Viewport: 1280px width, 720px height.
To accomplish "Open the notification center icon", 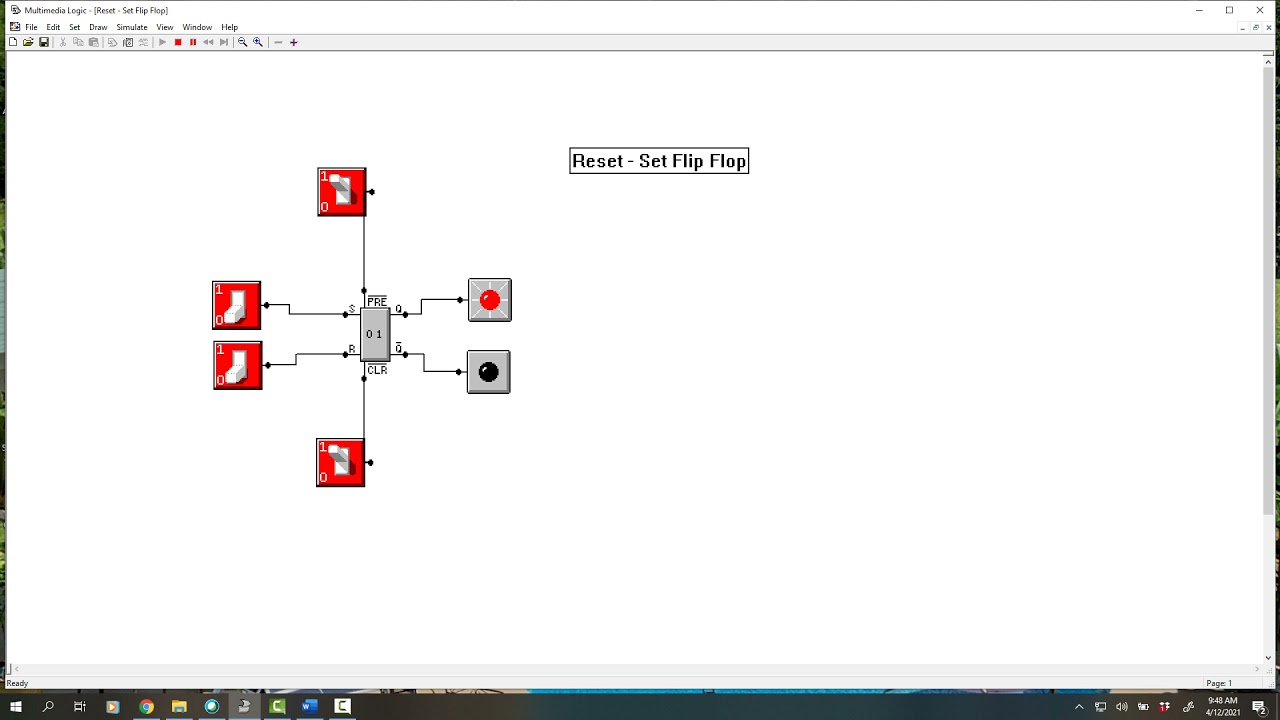I will coord(1259,707).
